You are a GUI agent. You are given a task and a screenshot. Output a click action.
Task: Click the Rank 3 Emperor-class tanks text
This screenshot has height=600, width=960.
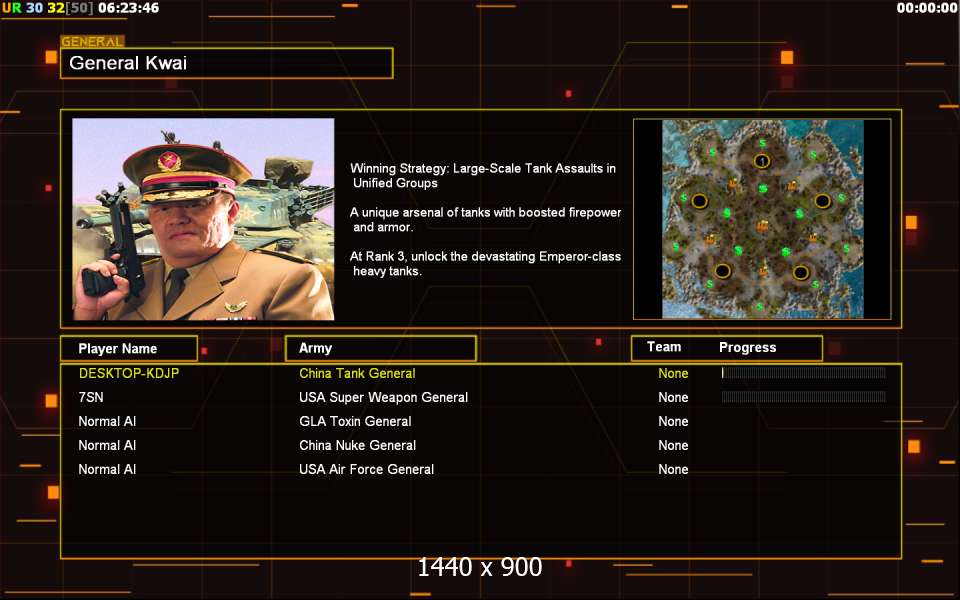(486, 264)
